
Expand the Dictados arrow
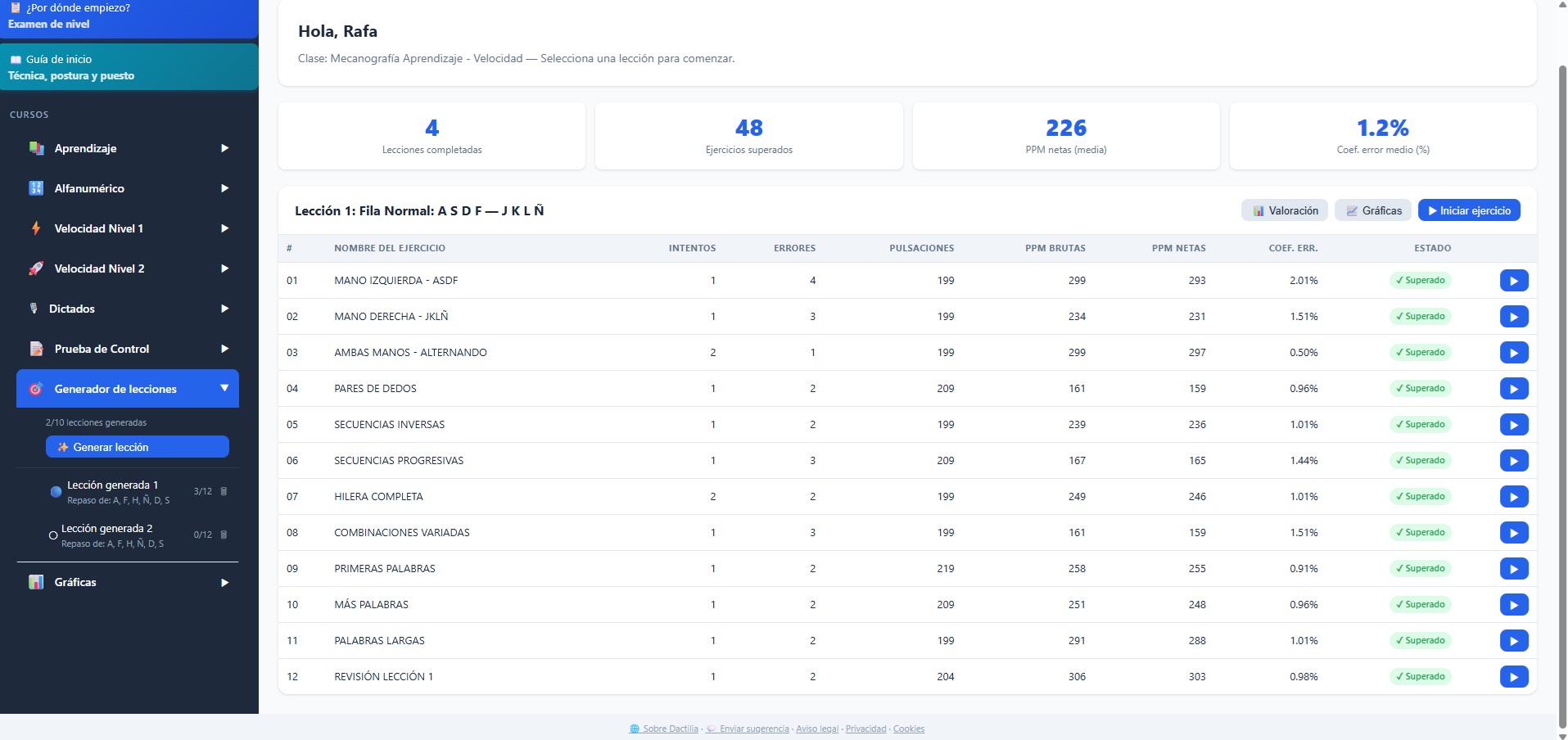coord(224,309)
